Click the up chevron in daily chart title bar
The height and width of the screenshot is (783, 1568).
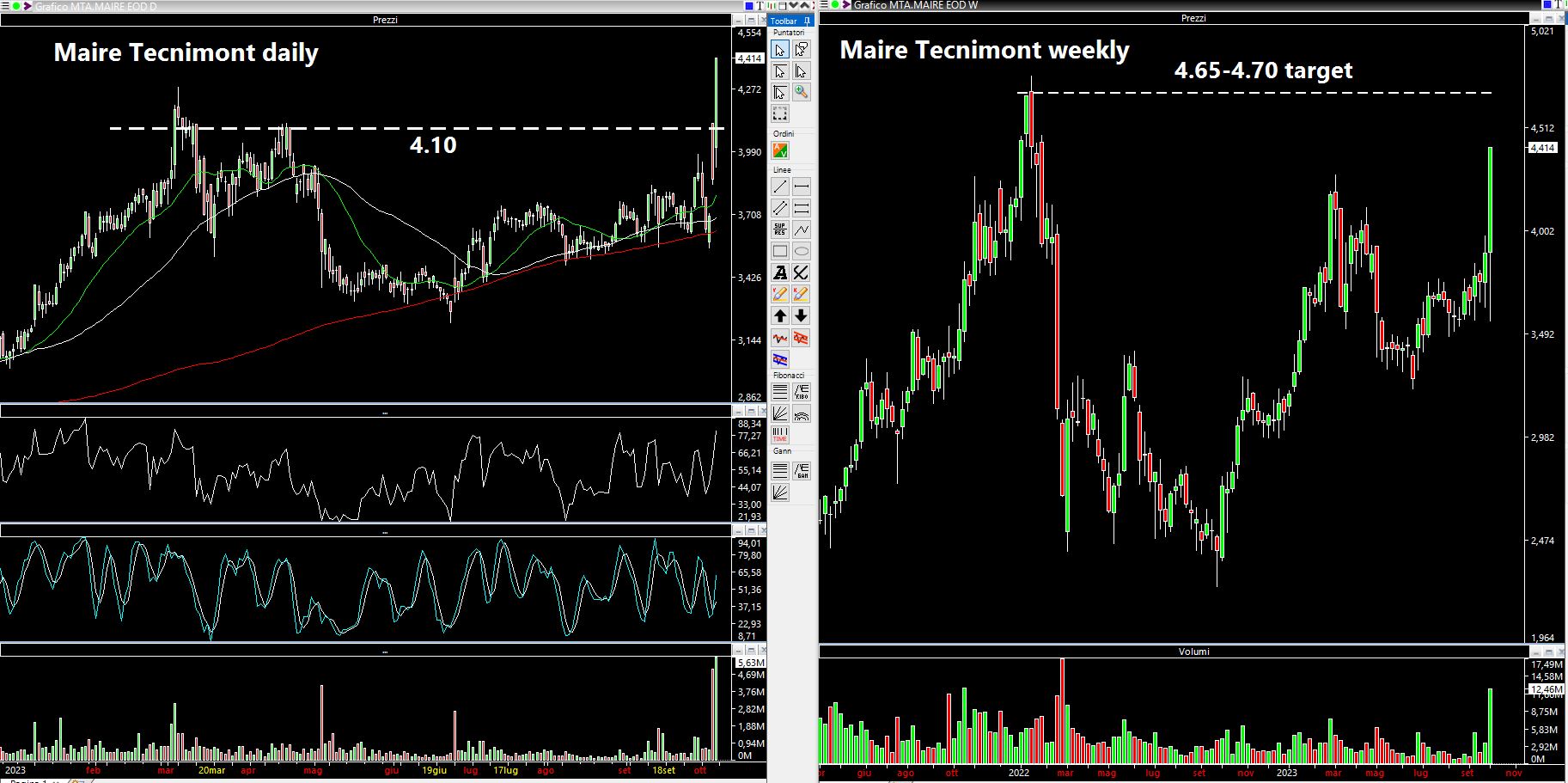click(x=805, y=5)
